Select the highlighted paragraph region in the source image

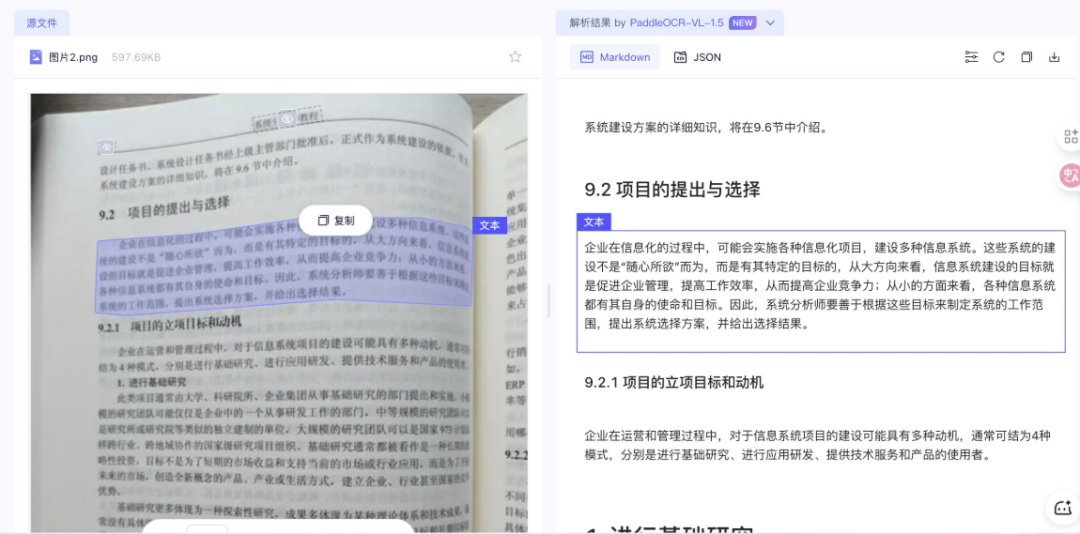tap(283, 269)
